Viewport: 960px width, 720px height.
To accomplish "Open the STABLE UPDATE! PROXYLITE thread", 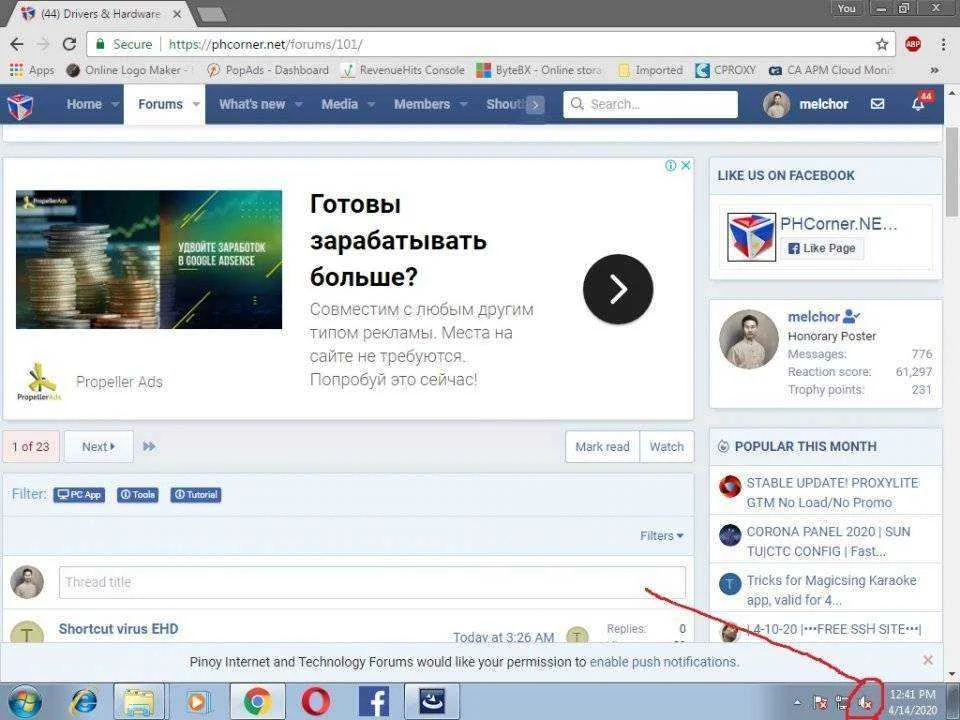I will click(x=832, y=492).
